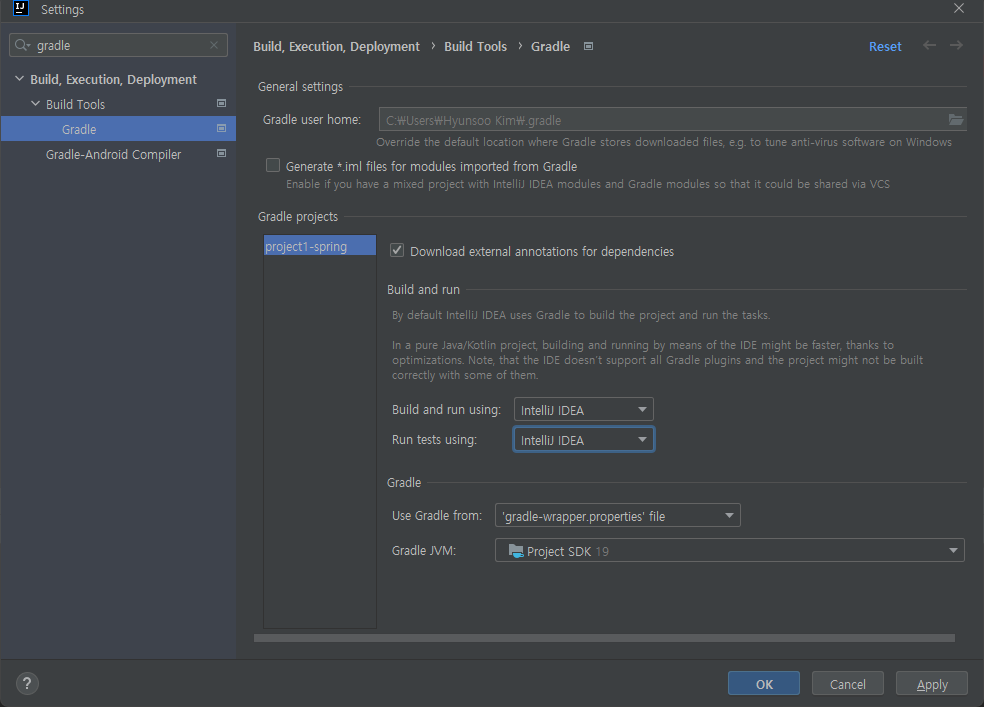Click the Cancel button

click(x=848, y=683)
